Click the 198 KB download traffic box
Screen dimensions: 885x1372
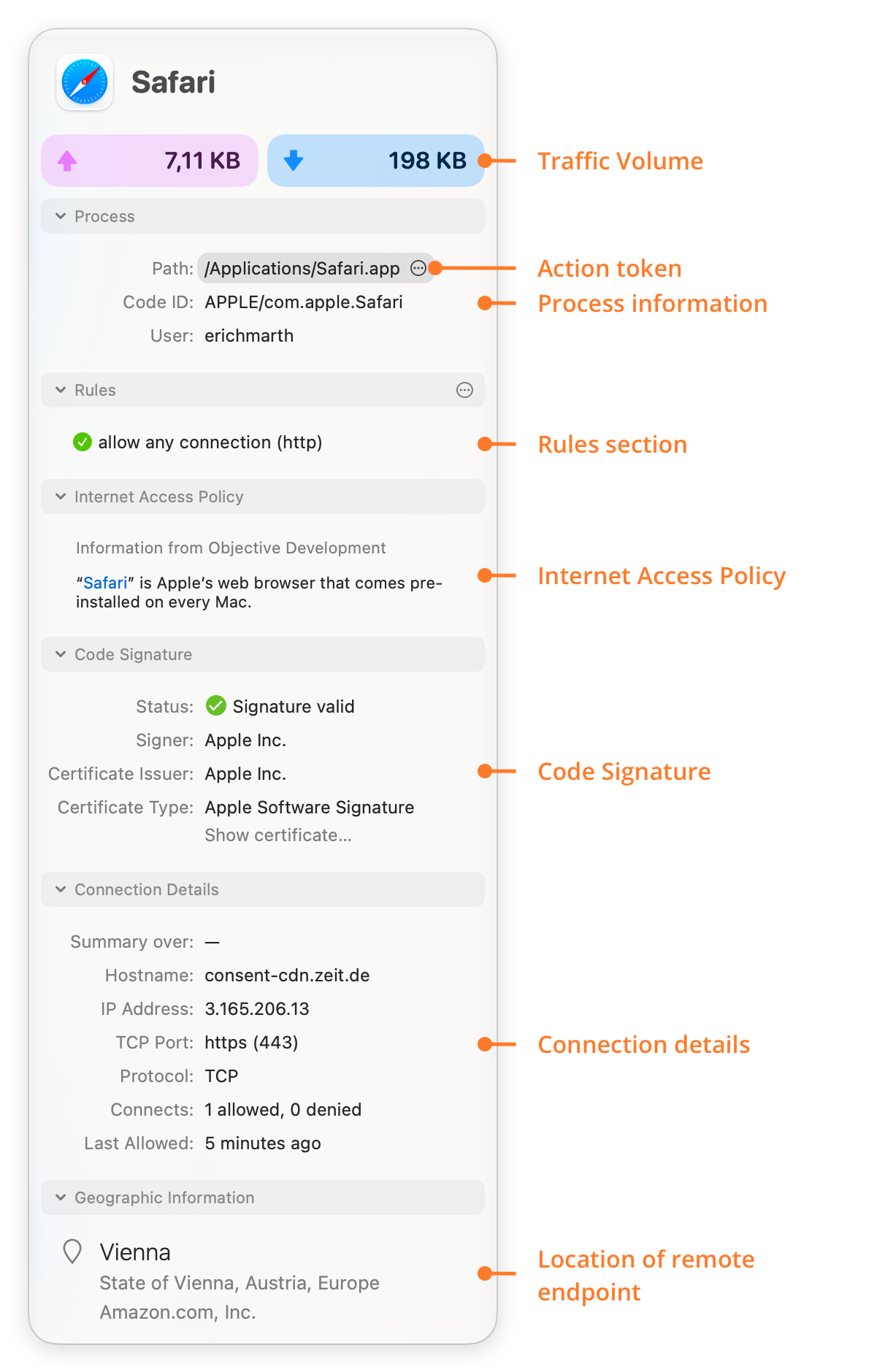point(376,161)
